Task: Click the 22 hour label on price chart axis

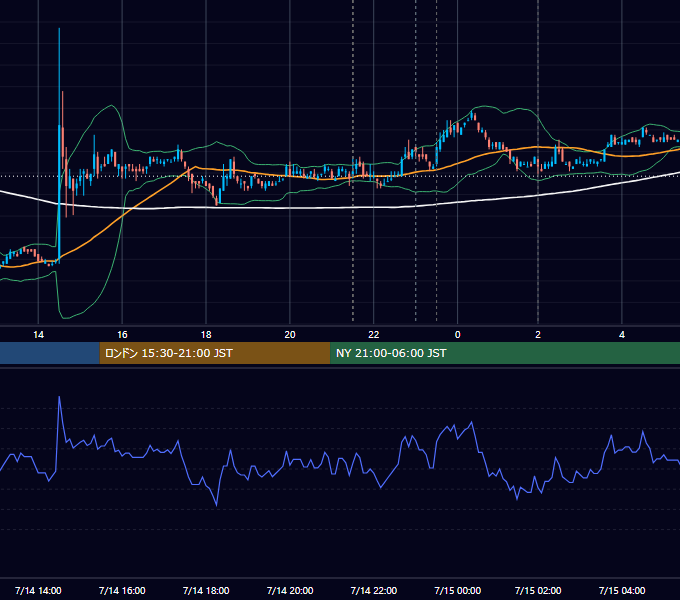Action: click(373, 335)
